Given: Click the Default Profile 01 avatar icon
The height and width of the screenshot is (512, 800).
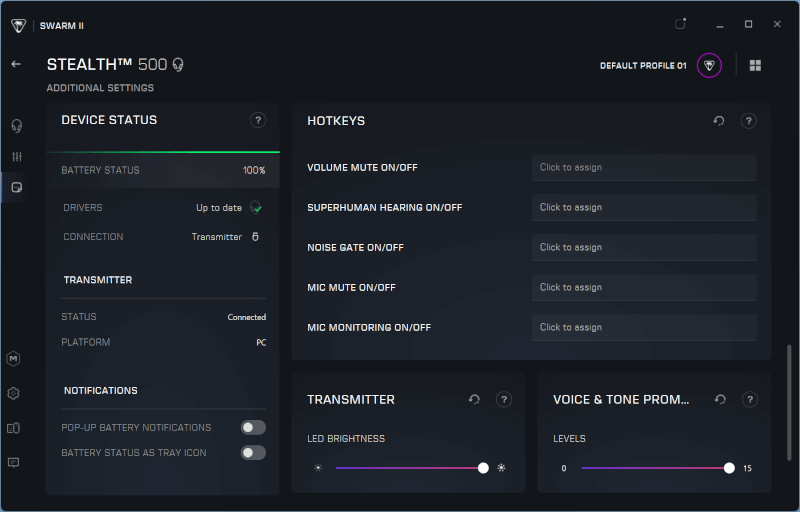Looking at the screenshot, I should tap(709, 65).
